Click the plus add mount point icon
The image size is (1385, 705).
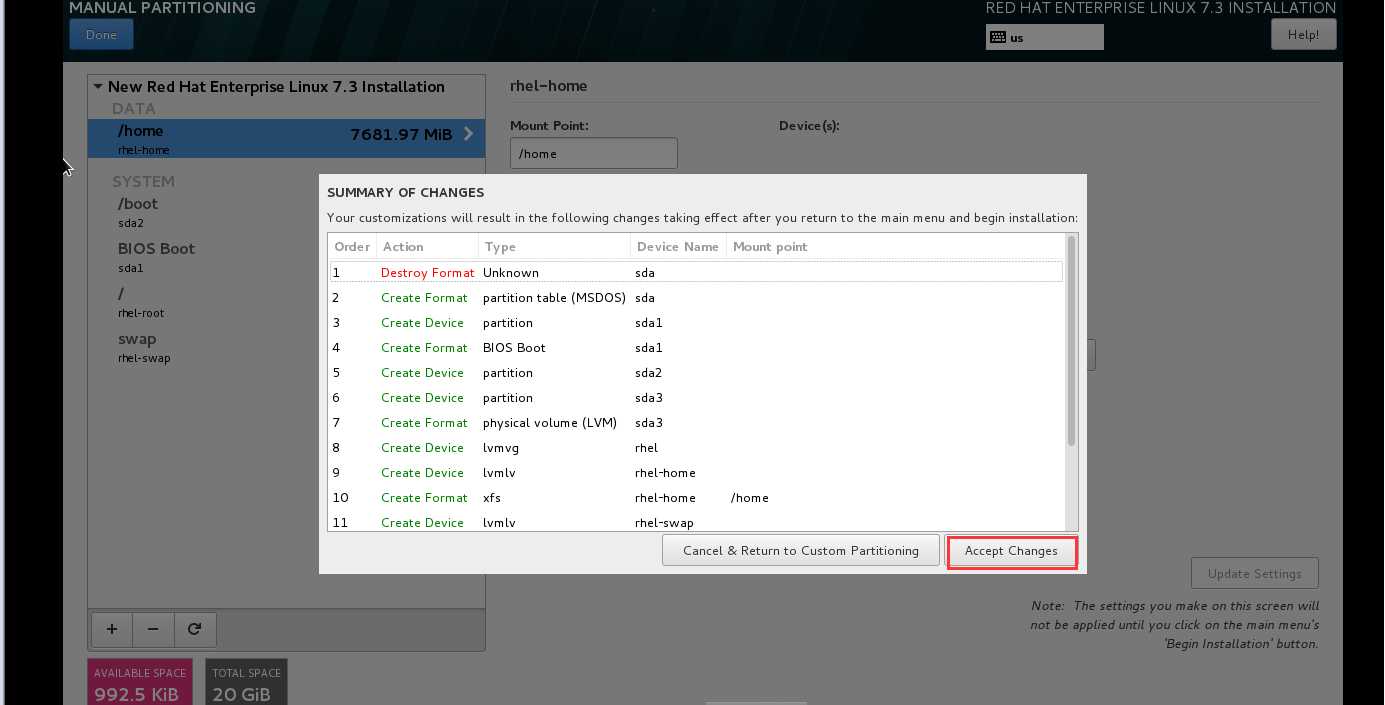tap(112, 629)
